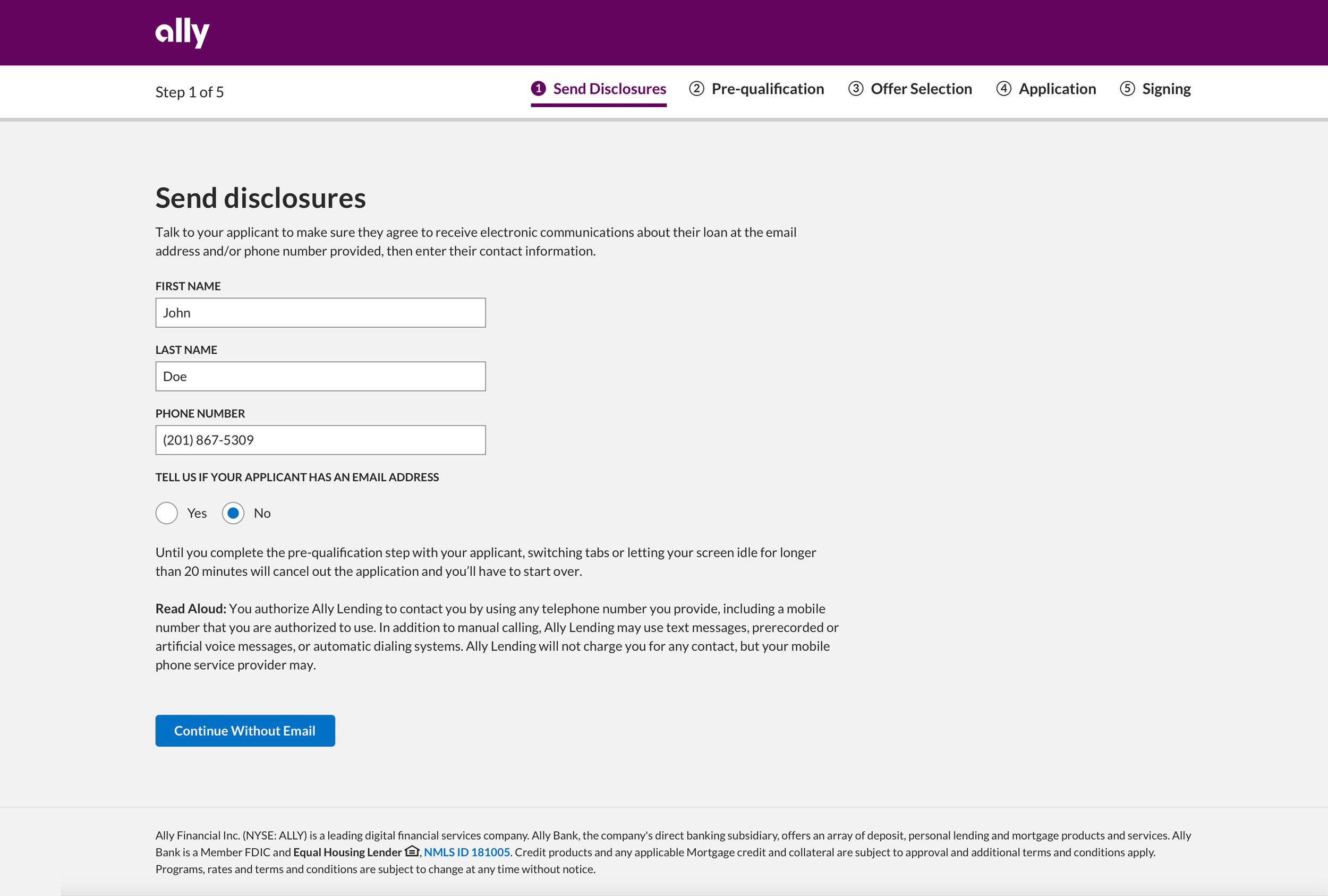Image resolution: width=1328 pixels, height=896 pixels.
Task: Click the Ally logo in header
Action: point(182,32)
